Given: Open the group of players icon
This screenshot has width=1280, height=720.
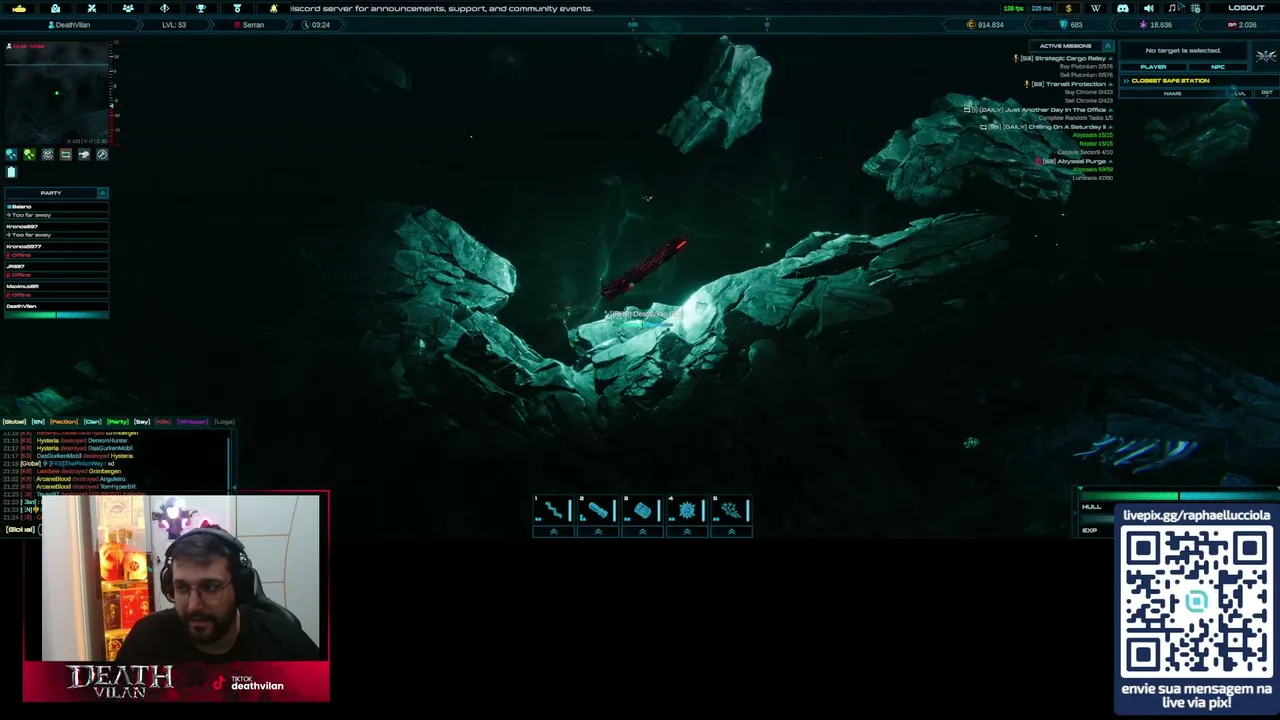Looking at the screenshot, I should tap(128, 8).
